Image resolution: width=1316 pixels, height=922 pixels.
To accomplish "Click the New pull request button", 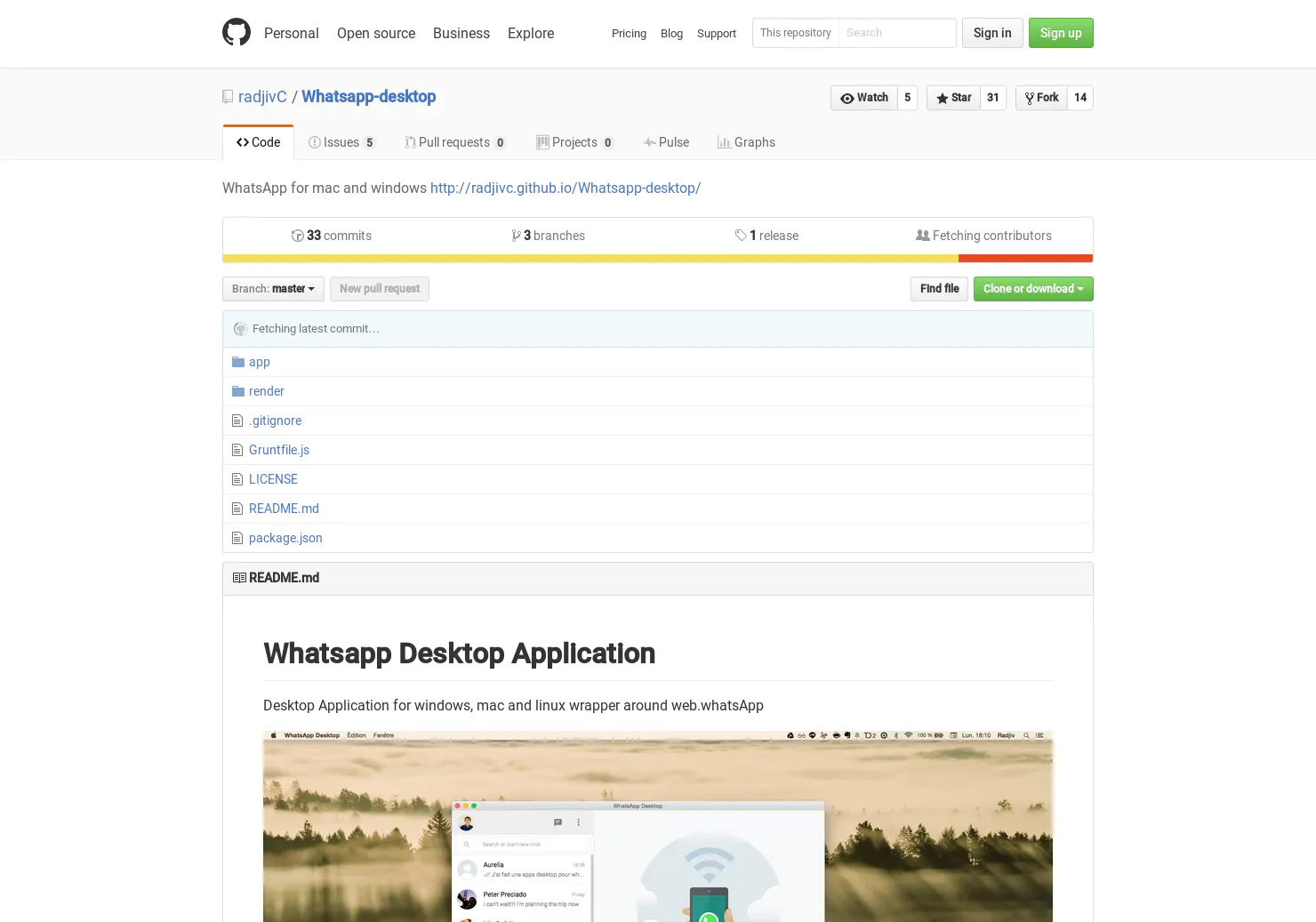I will 380,289.
